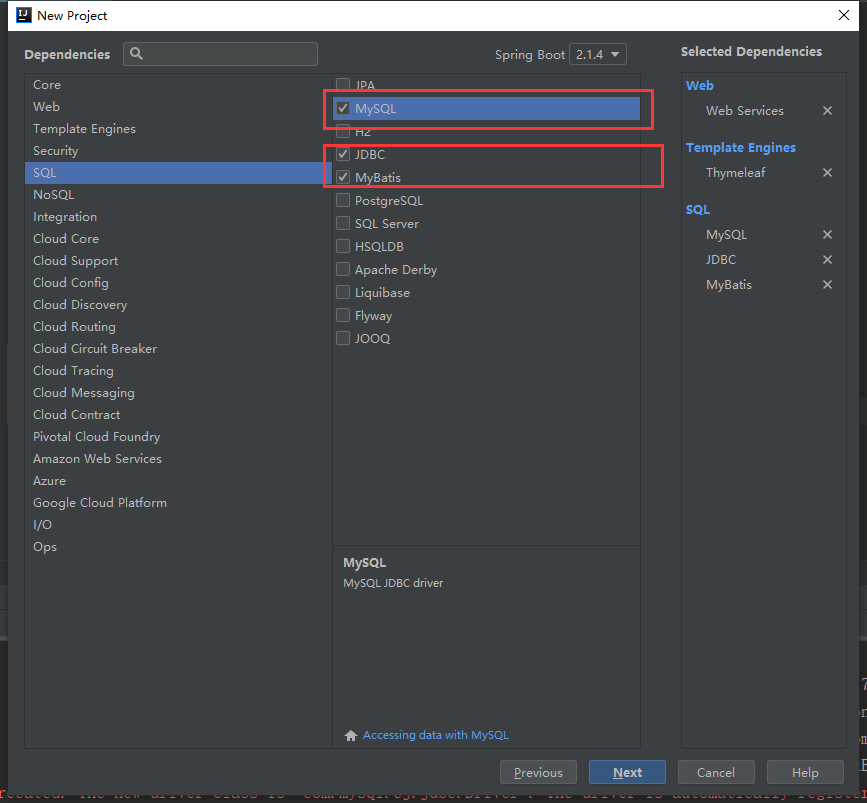
Task: Click the home icon beside Accessing data link
Action: [351, 735]
